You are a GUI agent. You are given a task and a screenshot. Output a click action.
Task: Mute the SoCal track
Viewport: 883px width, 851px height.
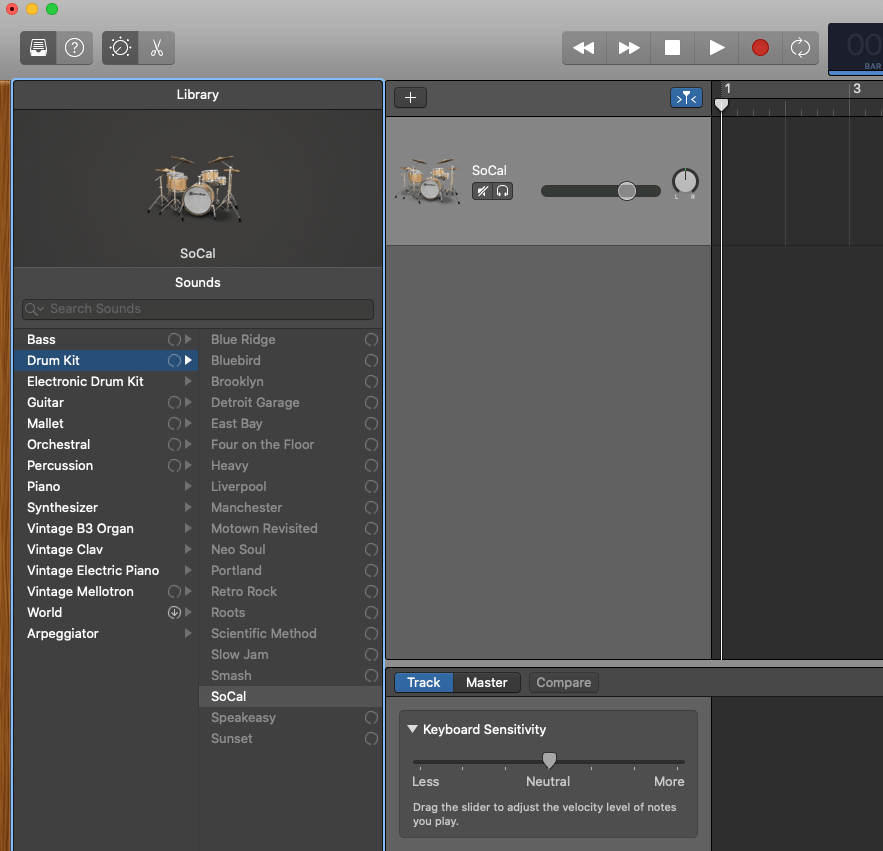(x=482, y=191)
